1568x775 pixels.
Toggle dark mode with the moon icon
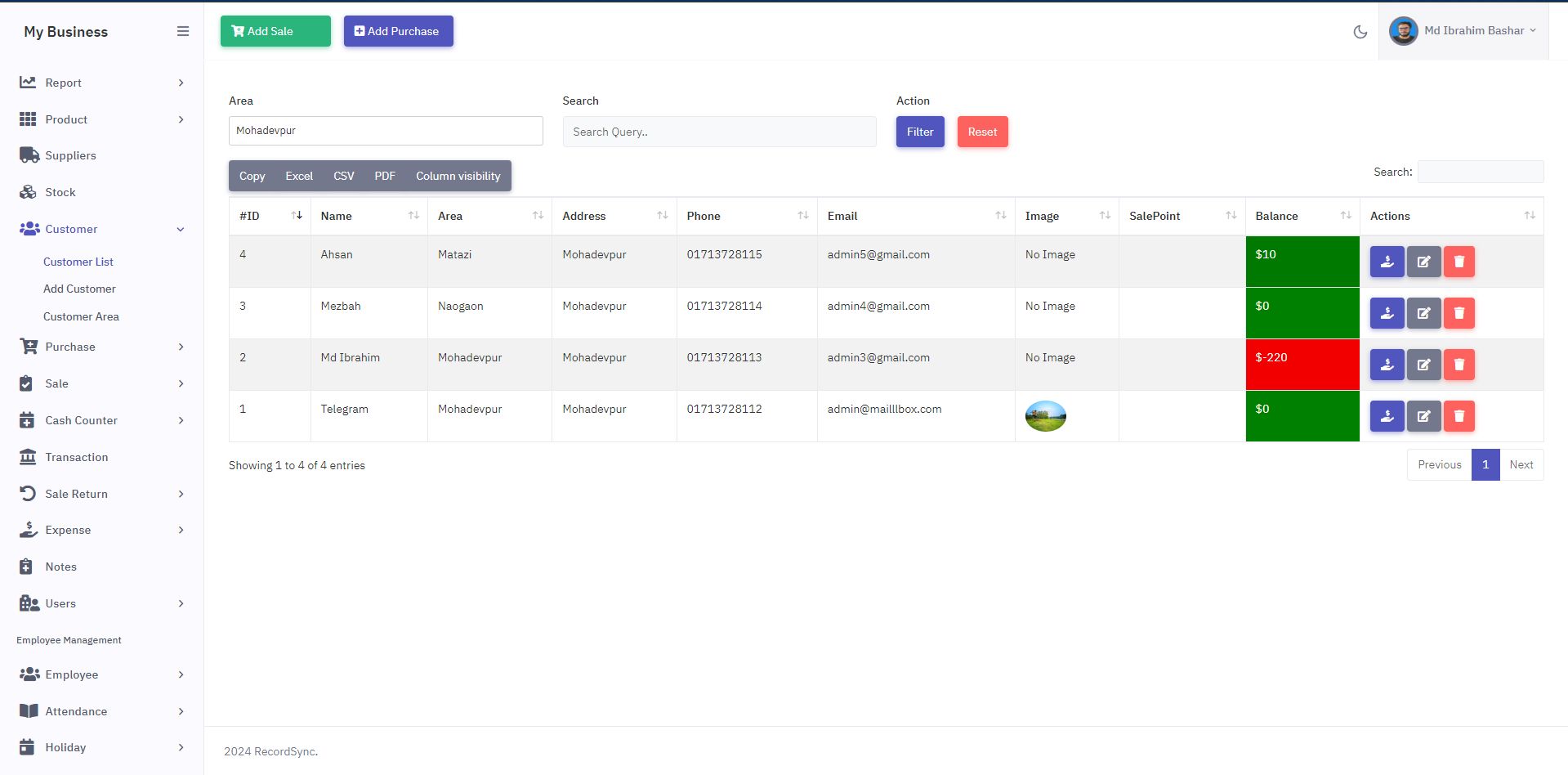point(1360,32)
